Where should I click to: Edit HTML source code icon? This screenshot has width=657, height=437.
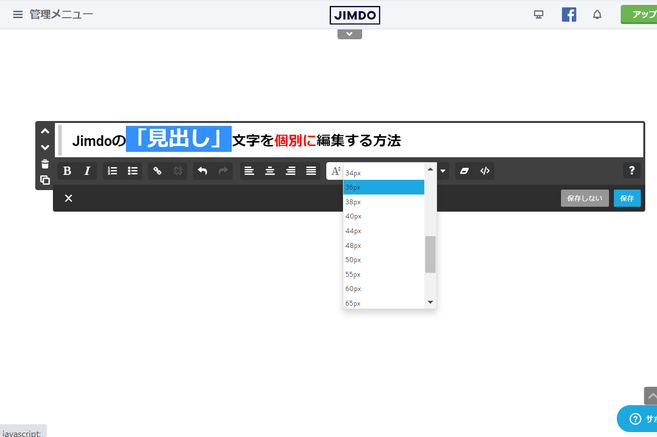pos(485,171)
